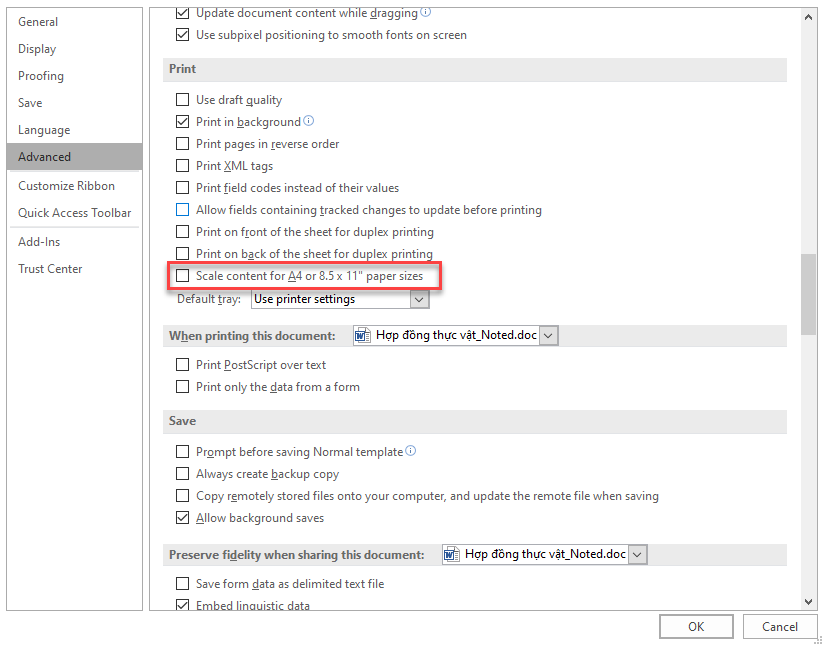Enable Use draft quality

click(182, 99)
